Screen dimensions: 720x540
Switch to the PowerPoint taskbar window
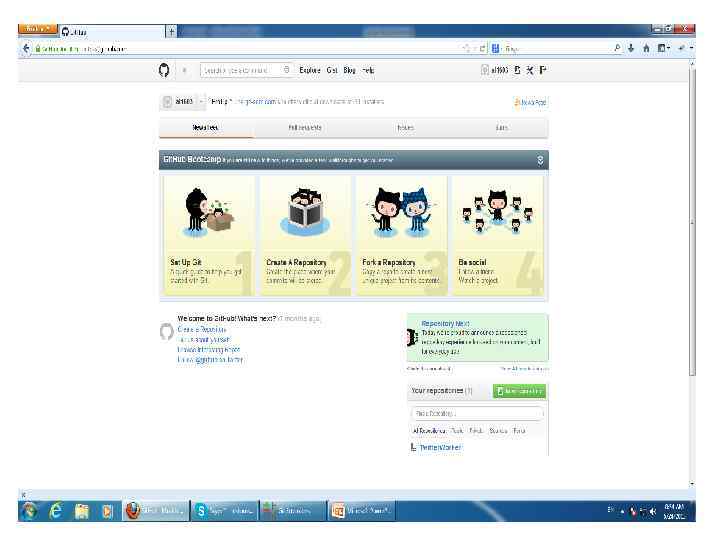(x=362, y=511)
